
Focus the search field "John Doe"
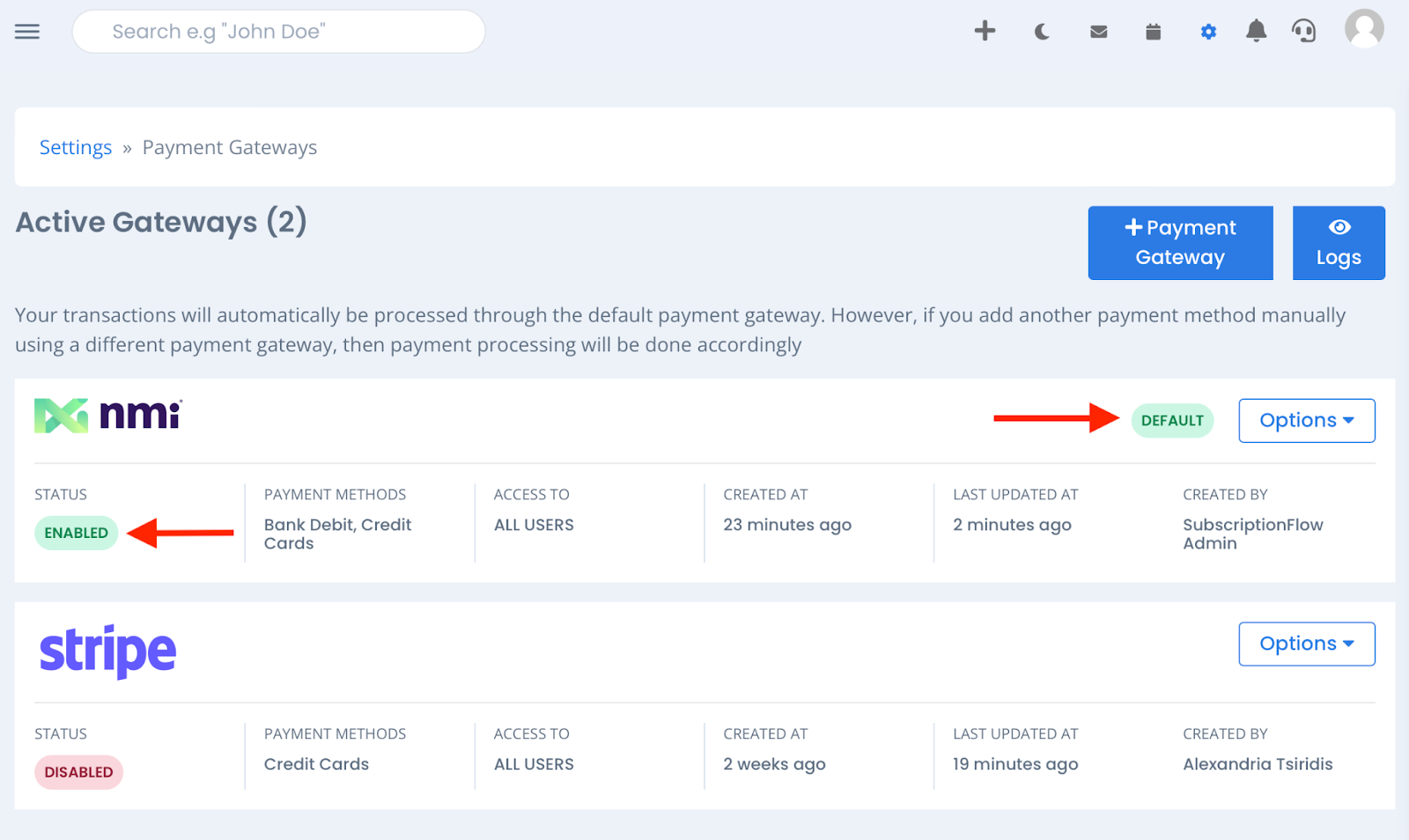pyautogui.click(x=278, y=32)
